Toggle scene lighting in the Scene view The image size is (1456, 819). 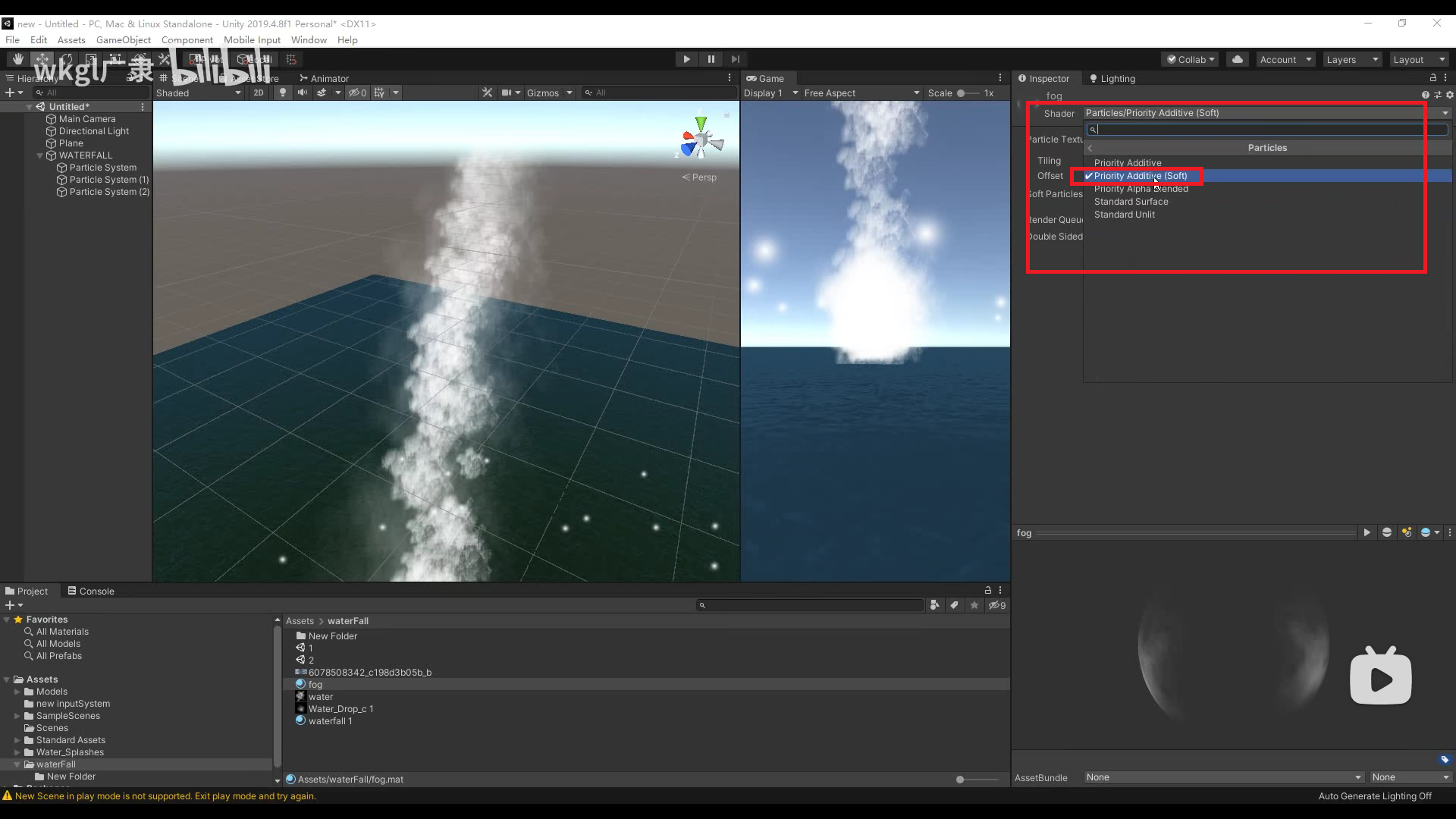coord(283,93)
